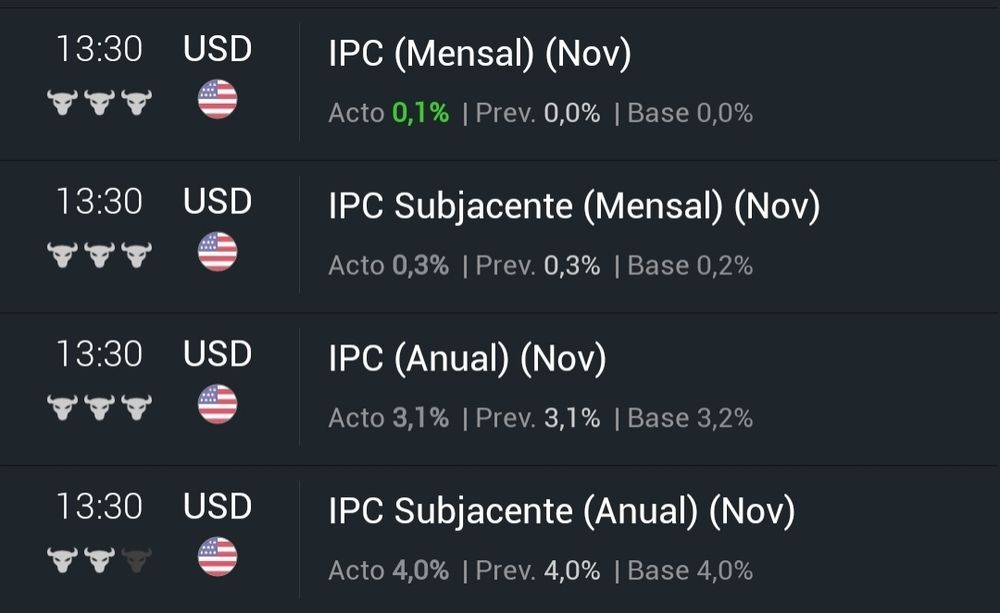Click the dimmed third bull icon for IPC Subjacente (Anual)
Viewport: 1000px width, 613px height.
136,560
